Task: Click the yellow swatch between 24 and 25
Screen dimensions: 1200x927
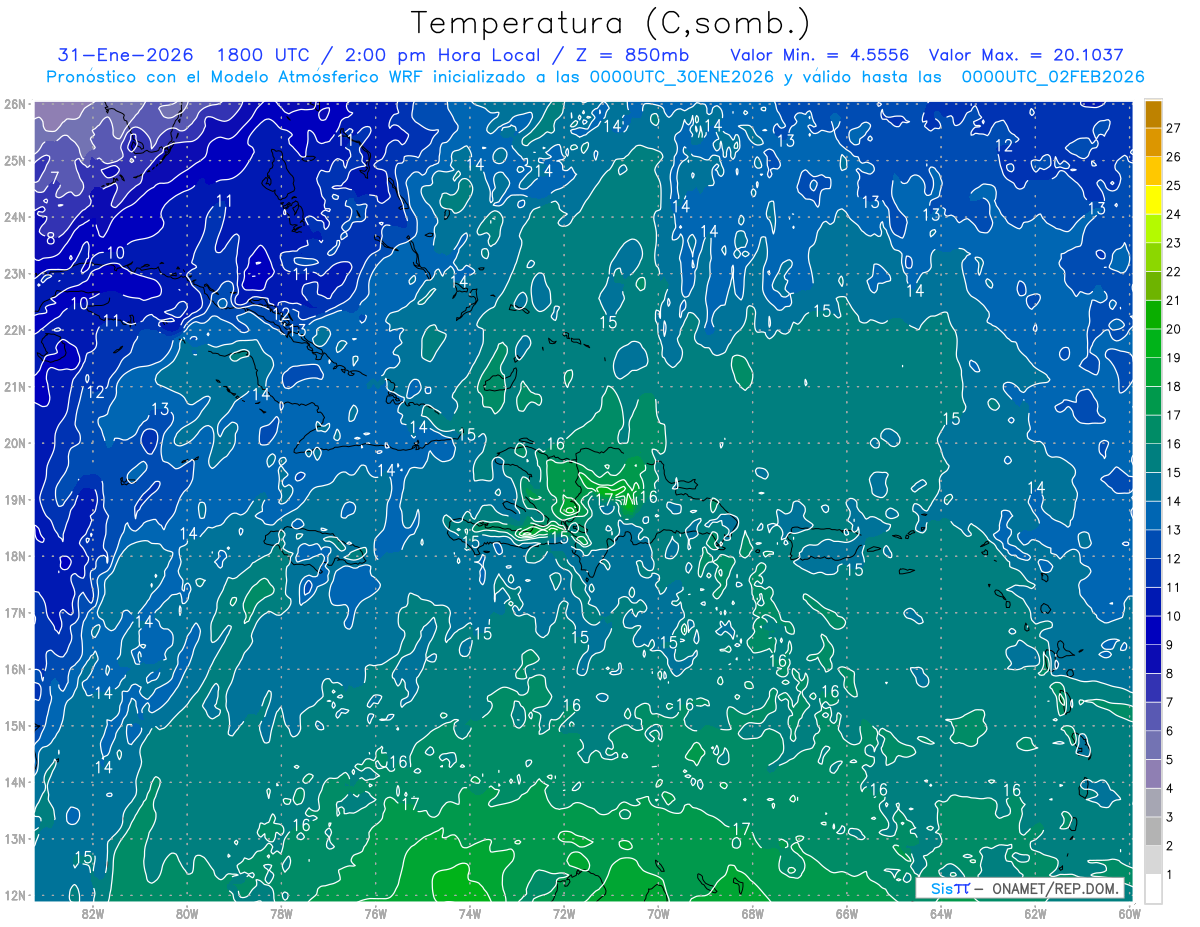Action: click(x=1153, y=199)
